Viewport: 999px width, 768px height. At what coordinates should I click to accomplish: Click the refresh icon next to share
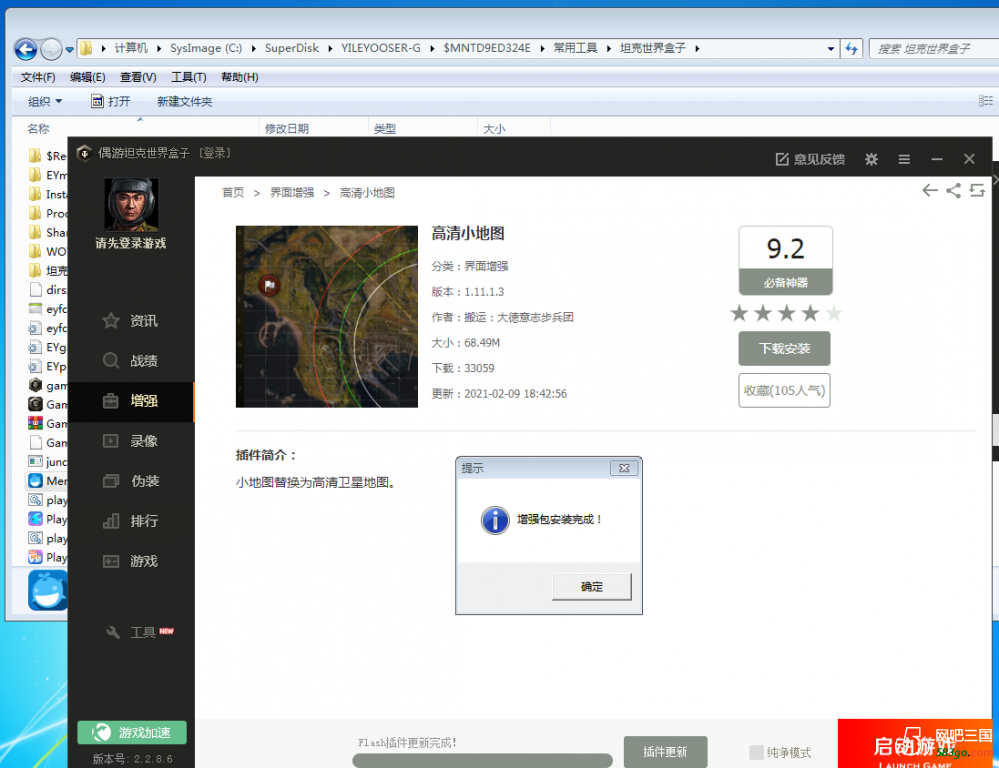[x=977, y=190]
